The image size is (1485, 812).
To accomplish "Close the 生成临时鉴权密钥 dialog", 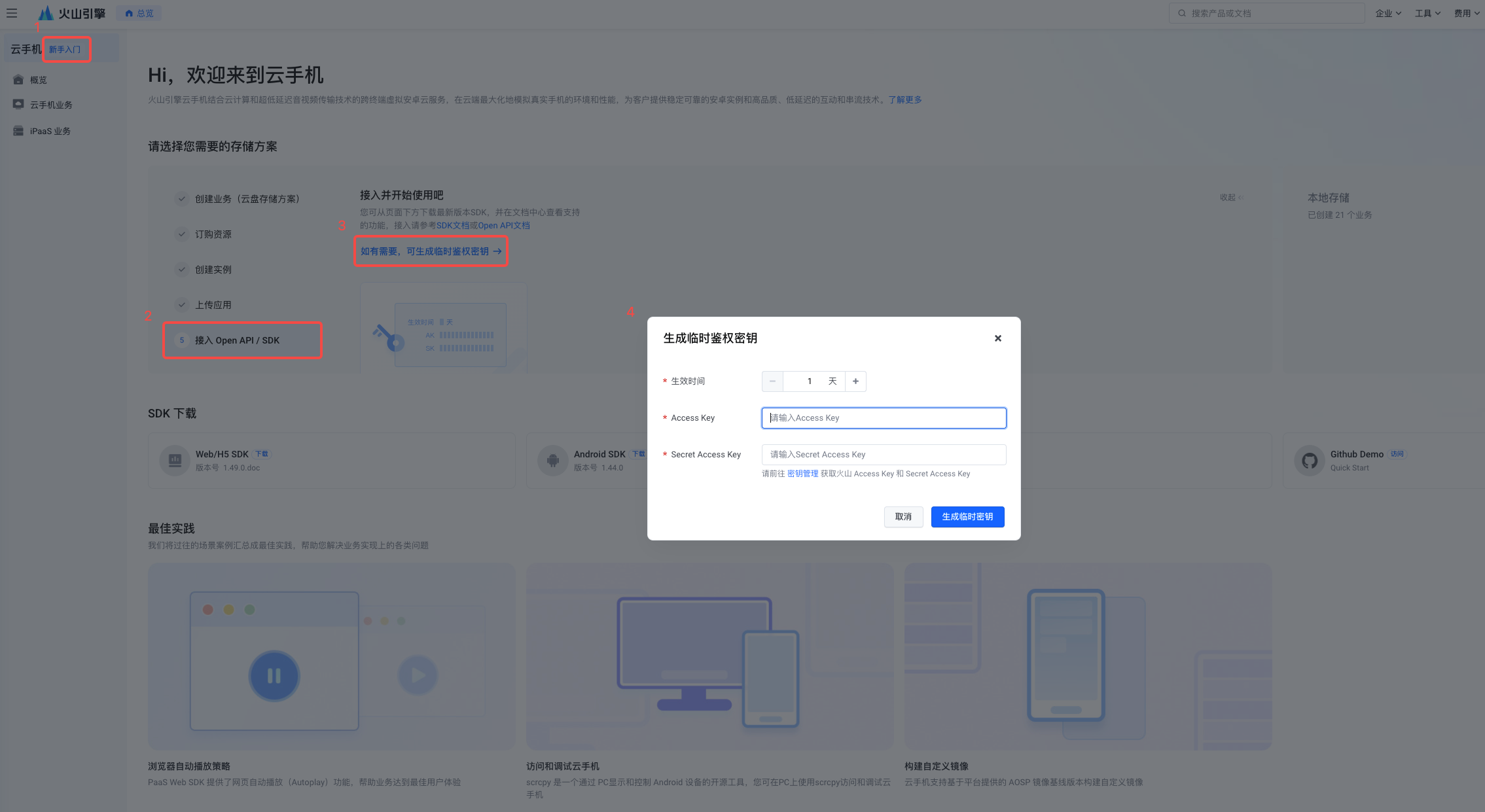I will pos(997,338).
